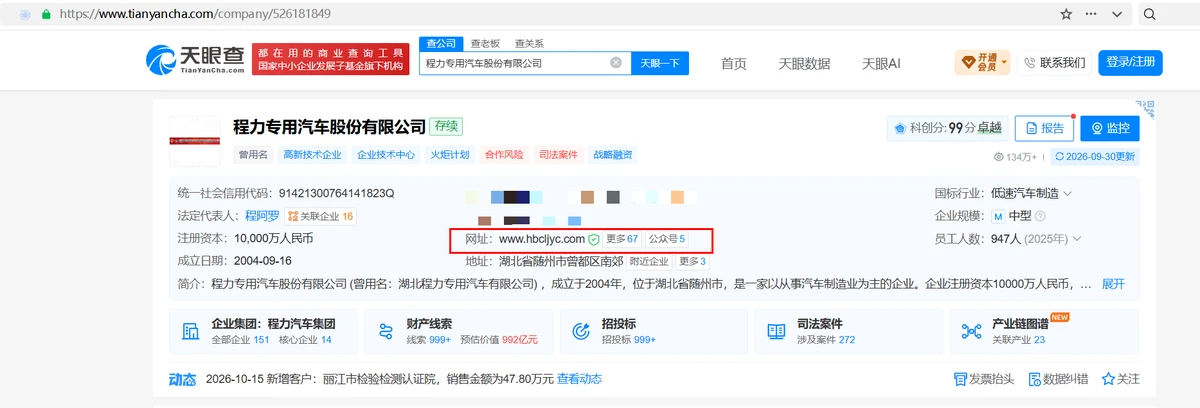Switch to the 查关系 search tab

(x=529, y=44)
